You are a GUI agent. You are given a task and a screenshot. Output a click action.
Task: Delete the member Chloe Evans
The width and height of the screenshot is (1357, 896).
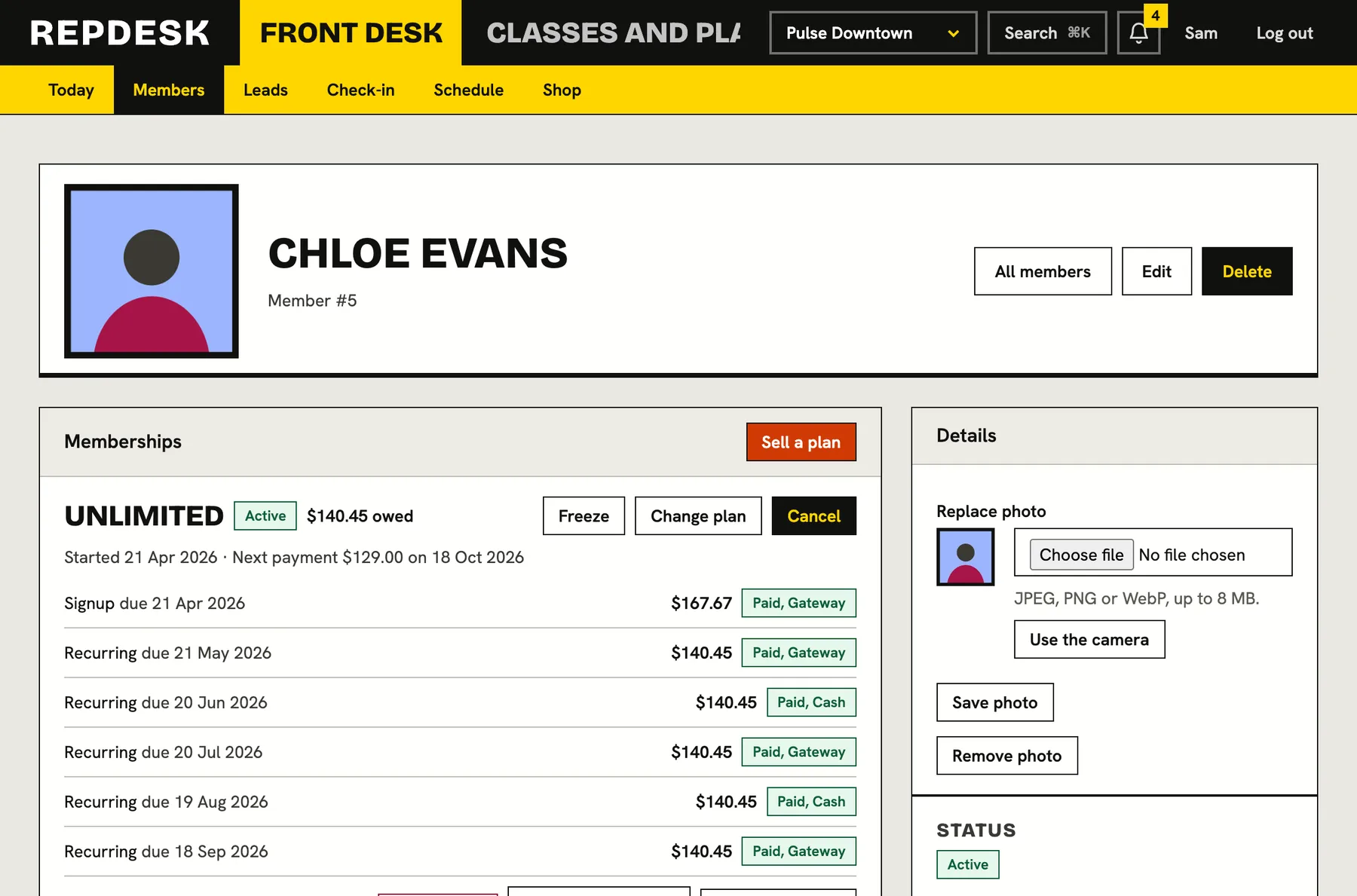click(x=1247, y=271)
